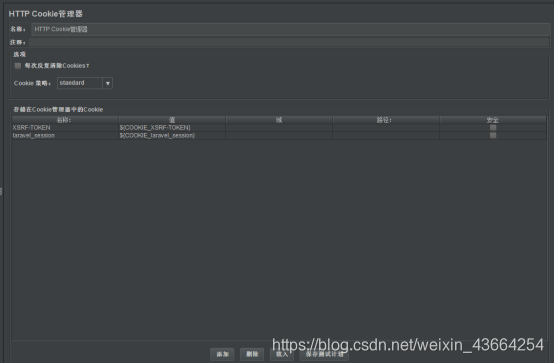Viewport: 554px width, 364px height.
Task: Sort by the 名称 column header
Action: tap(65, 120)
